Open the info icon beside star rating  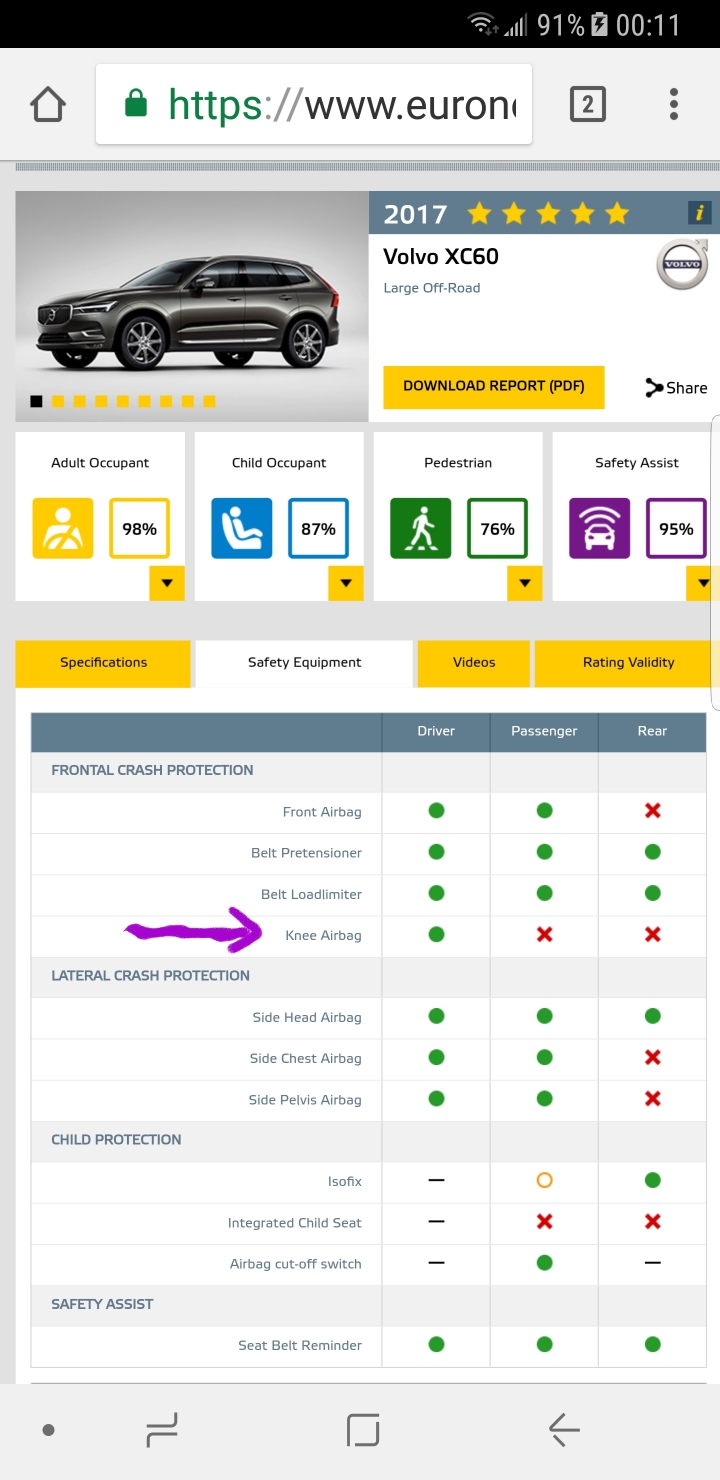(x=699, y=213)
